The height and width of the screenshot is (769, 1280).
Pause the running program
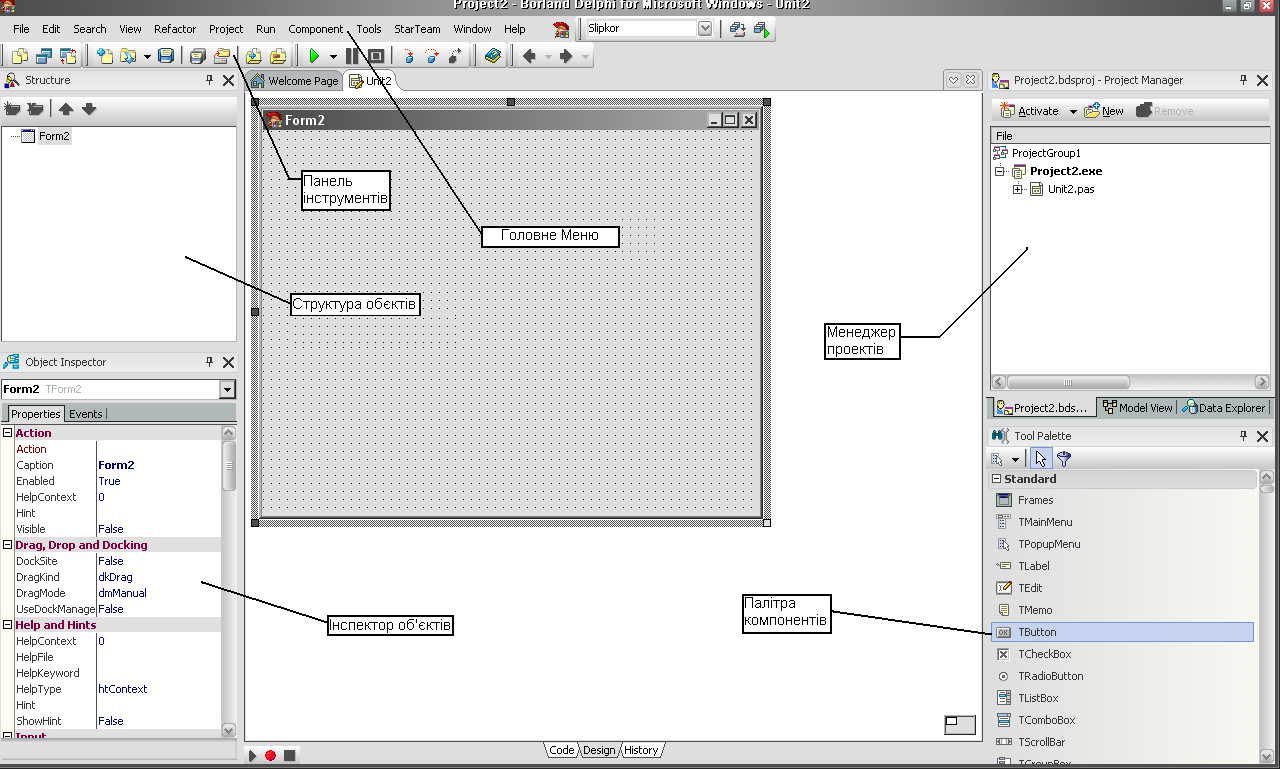pyautogui.click(x=352, y=56)
